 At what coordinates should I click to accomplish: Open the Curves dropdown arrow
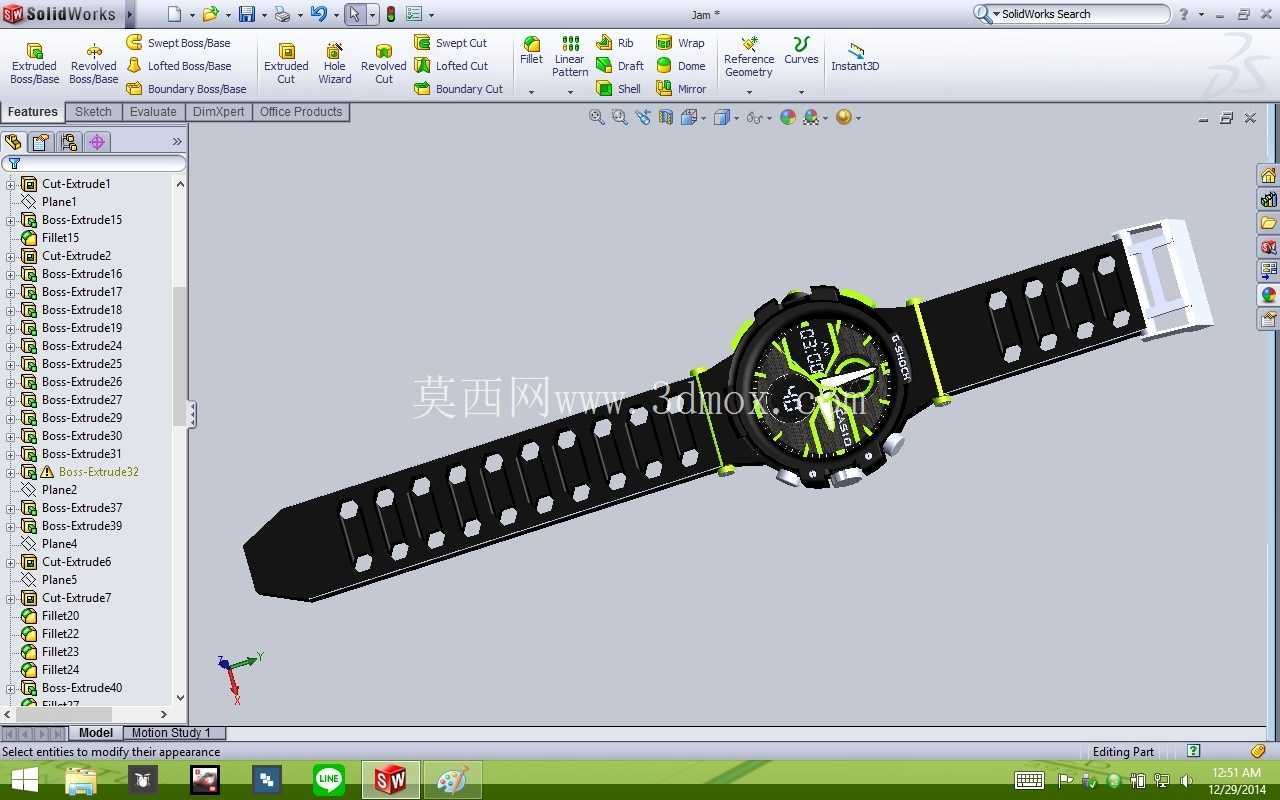[801, 92]
